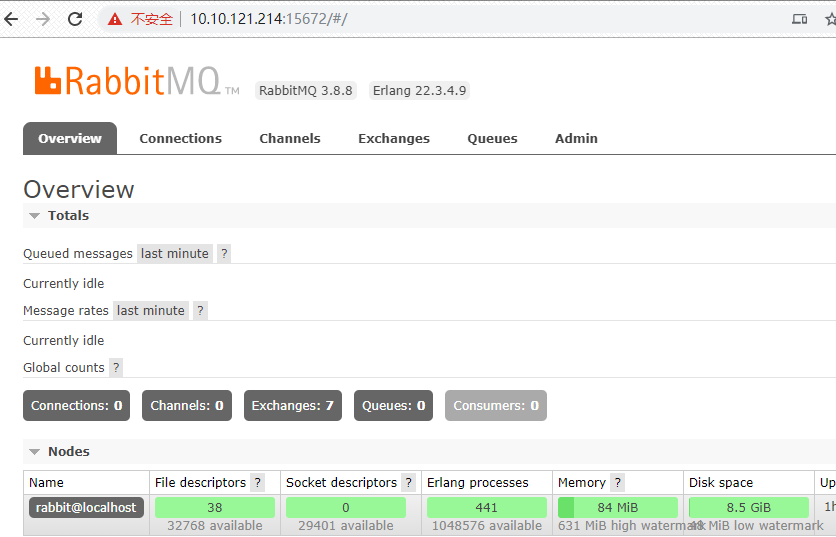
Task: Click the Disk space column header
Action: click(721, 483)
